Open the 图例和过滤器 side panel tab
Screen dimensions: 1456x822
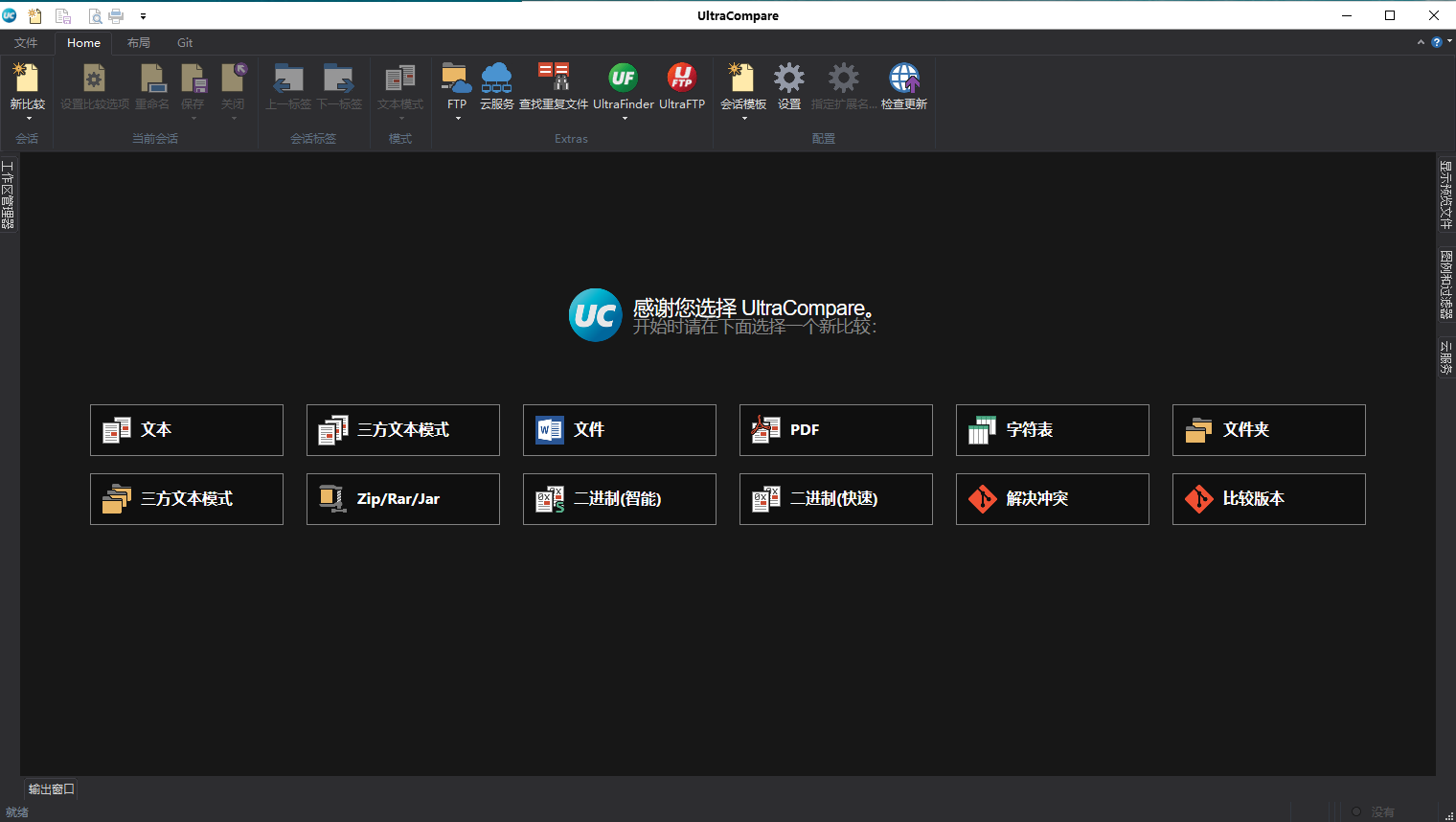pyautogui.click(x=1446, y=285)
